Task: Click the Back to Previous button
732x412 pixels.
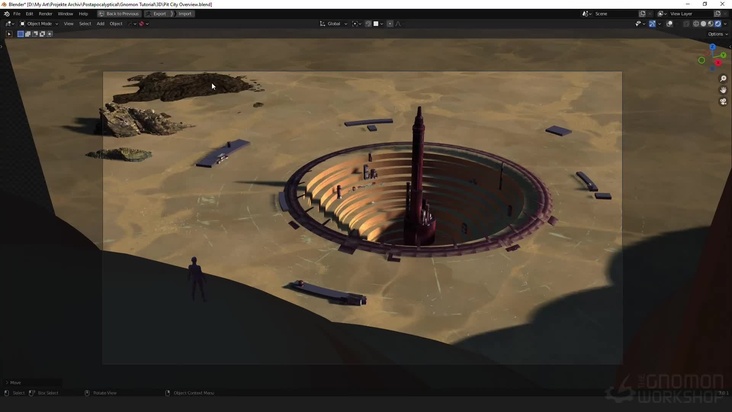Action: pyautogui.click(x=121, y=14)
